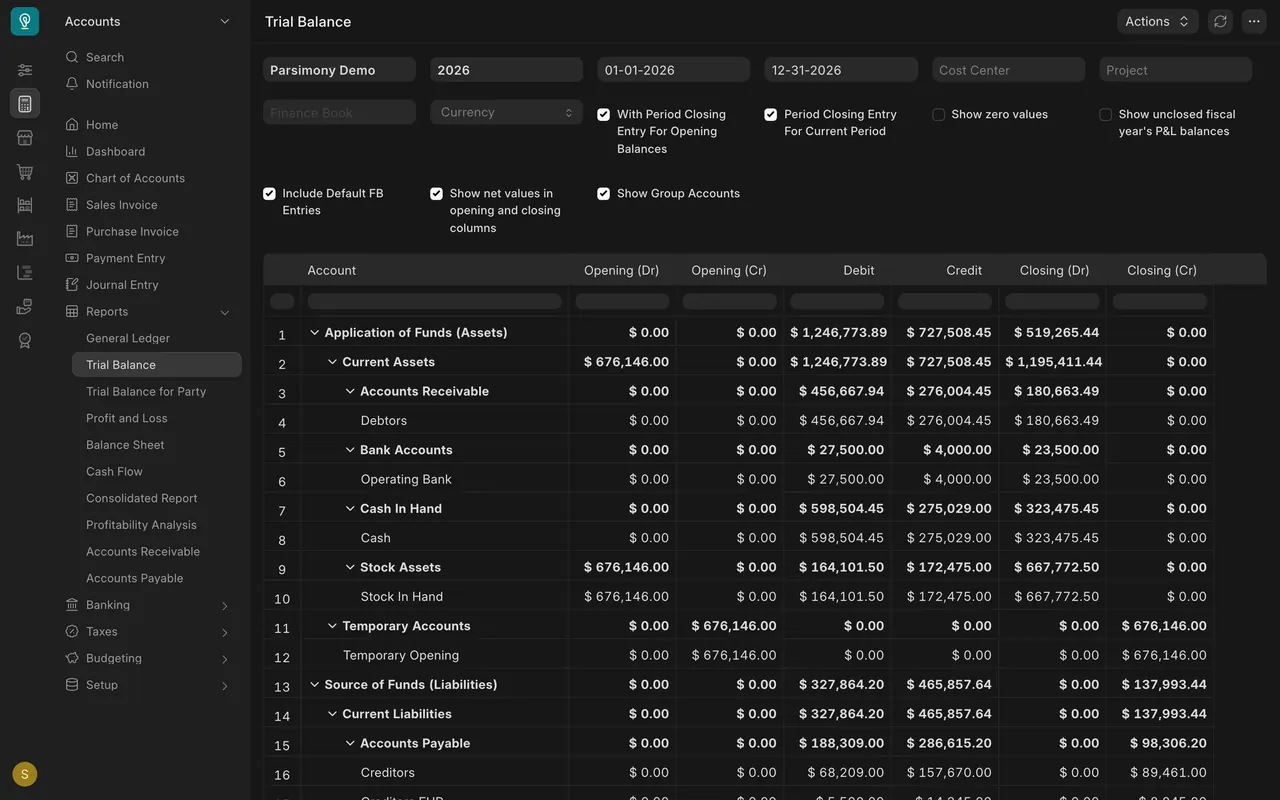1280x800 pixels.
Task: Click the Sales Invoice document icon
Action: click(x=72, y=205)
